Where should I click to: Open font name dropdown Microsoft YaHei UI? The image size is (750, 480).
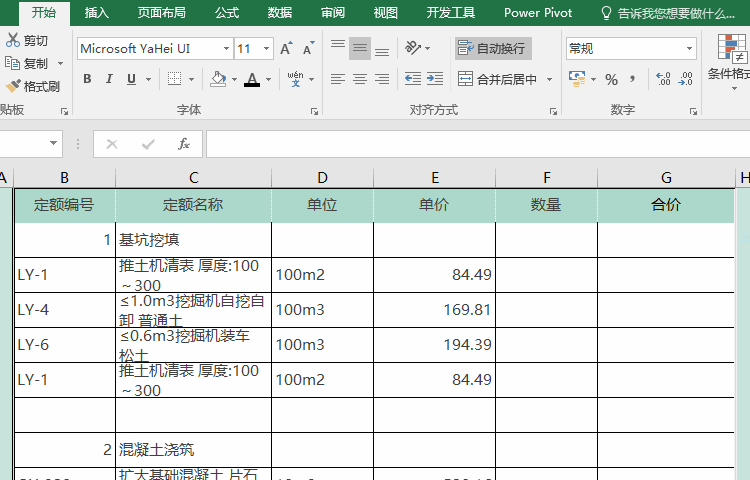[226, 48]
